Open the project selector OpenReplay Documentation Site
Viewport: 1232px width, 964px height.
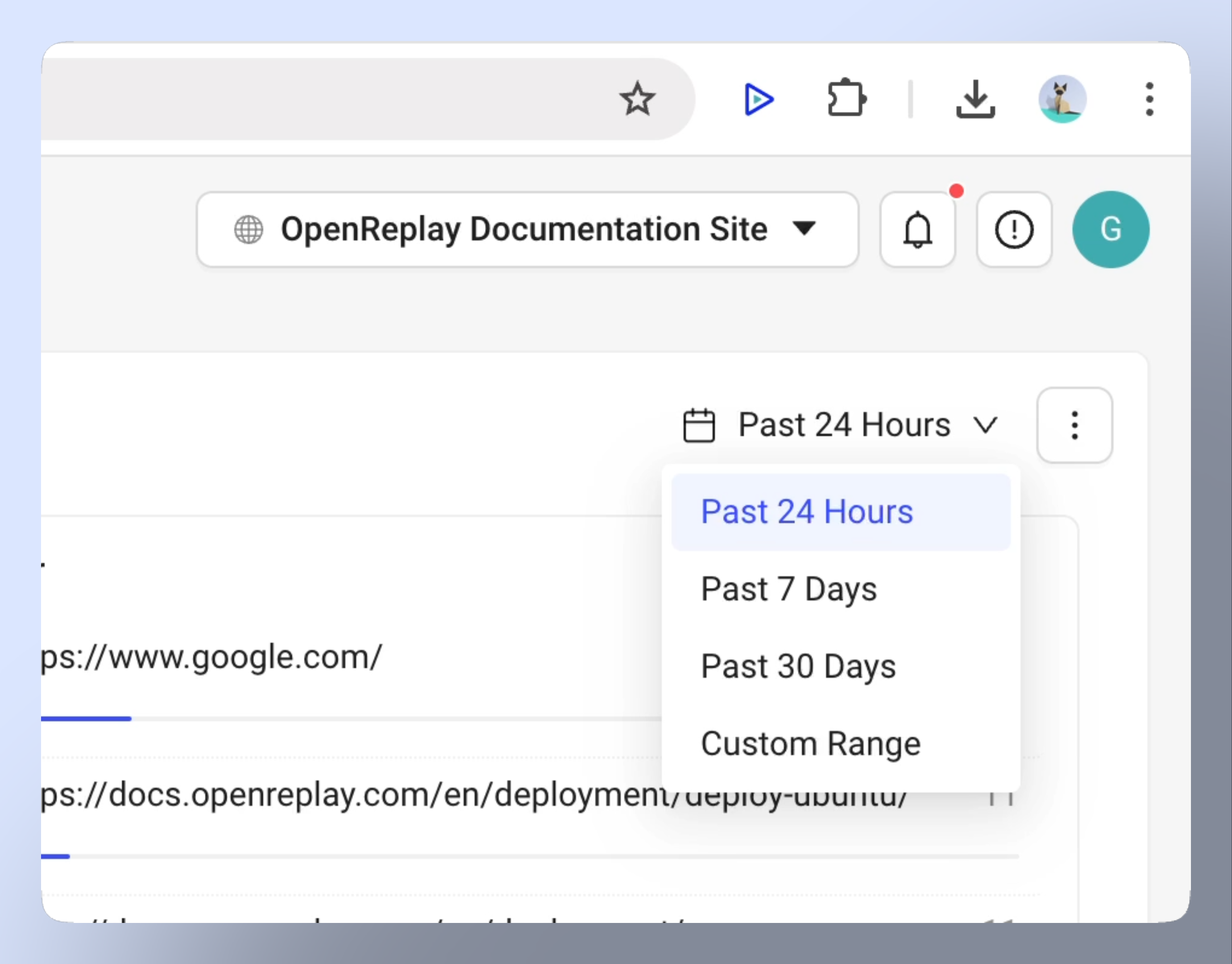pos(528,229)
